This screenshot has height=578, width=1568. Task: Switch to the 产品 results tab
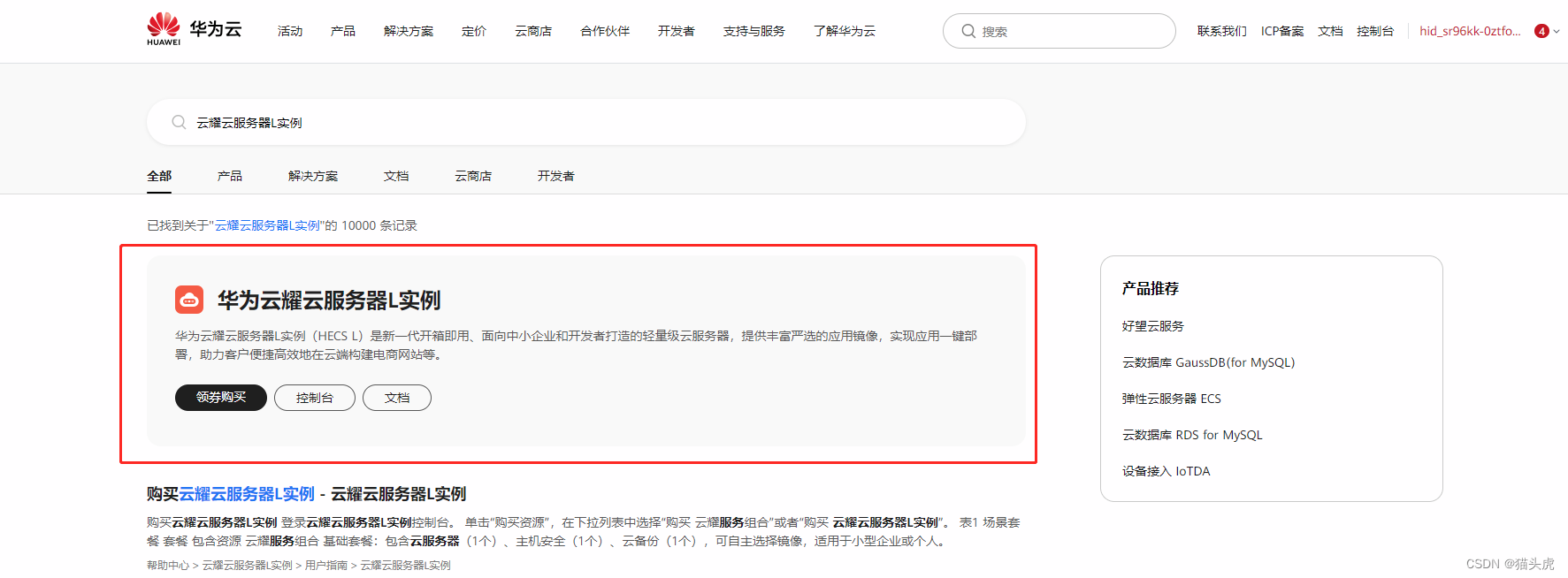tap(230, 176)
